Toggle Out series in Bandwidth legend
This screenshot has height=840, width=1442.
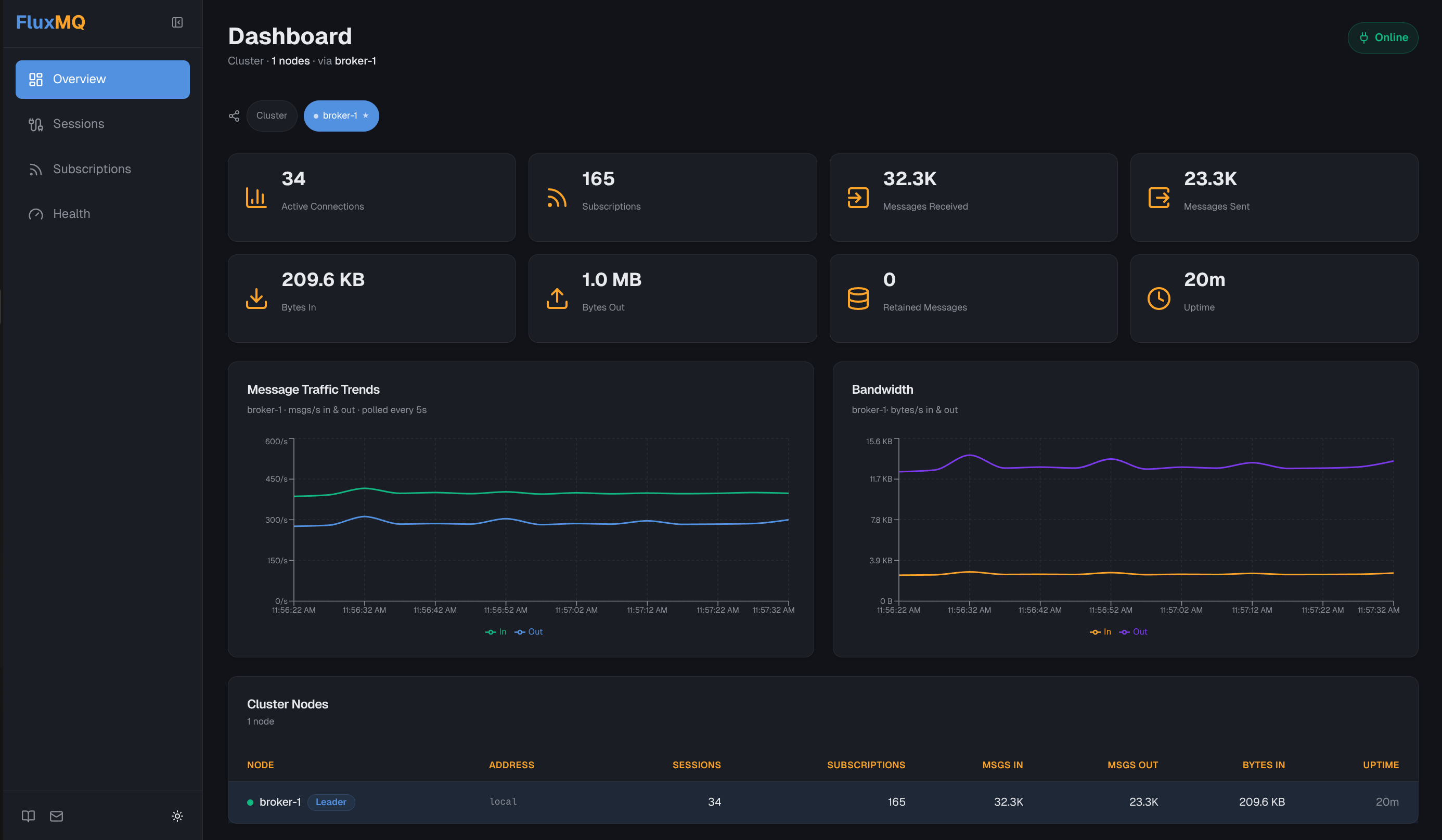[1133, 632]
